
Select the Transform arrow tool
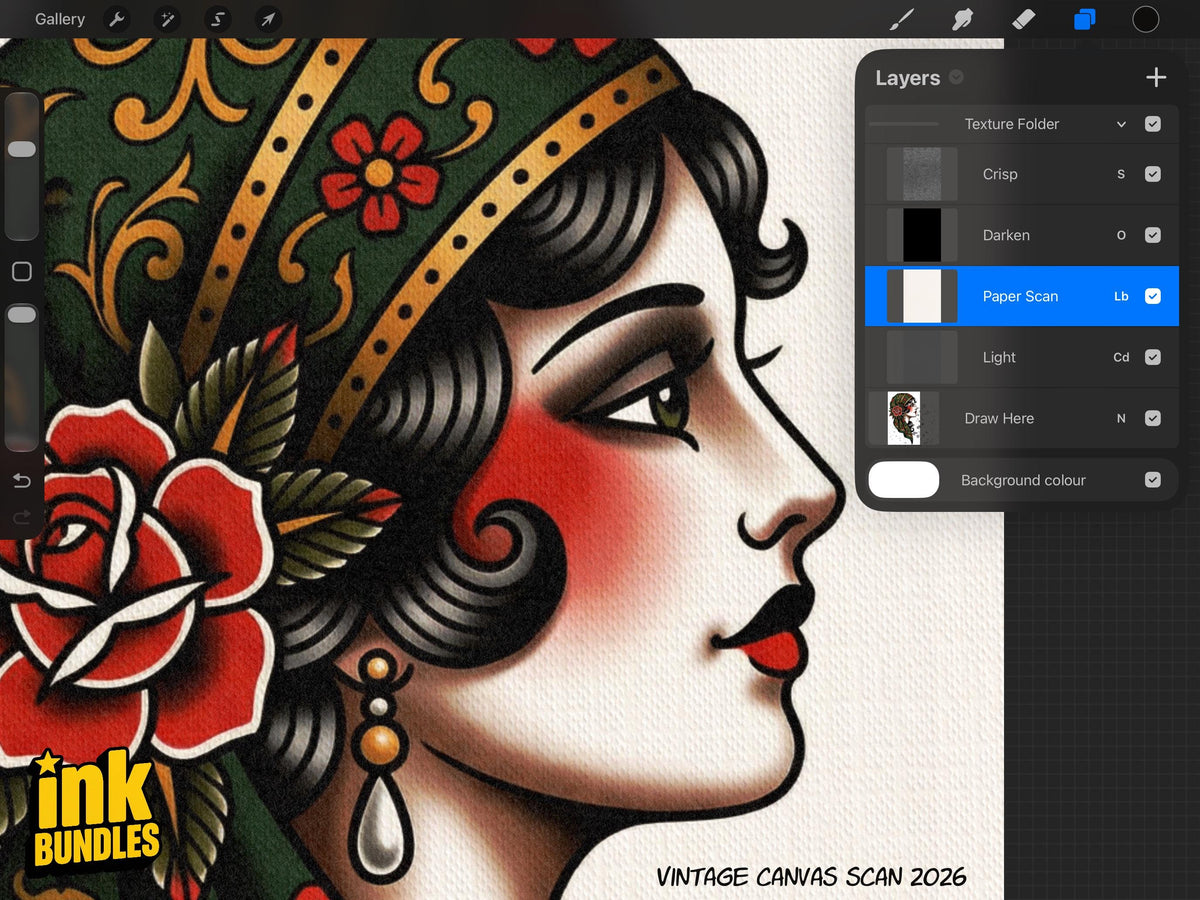click(267, 19)
